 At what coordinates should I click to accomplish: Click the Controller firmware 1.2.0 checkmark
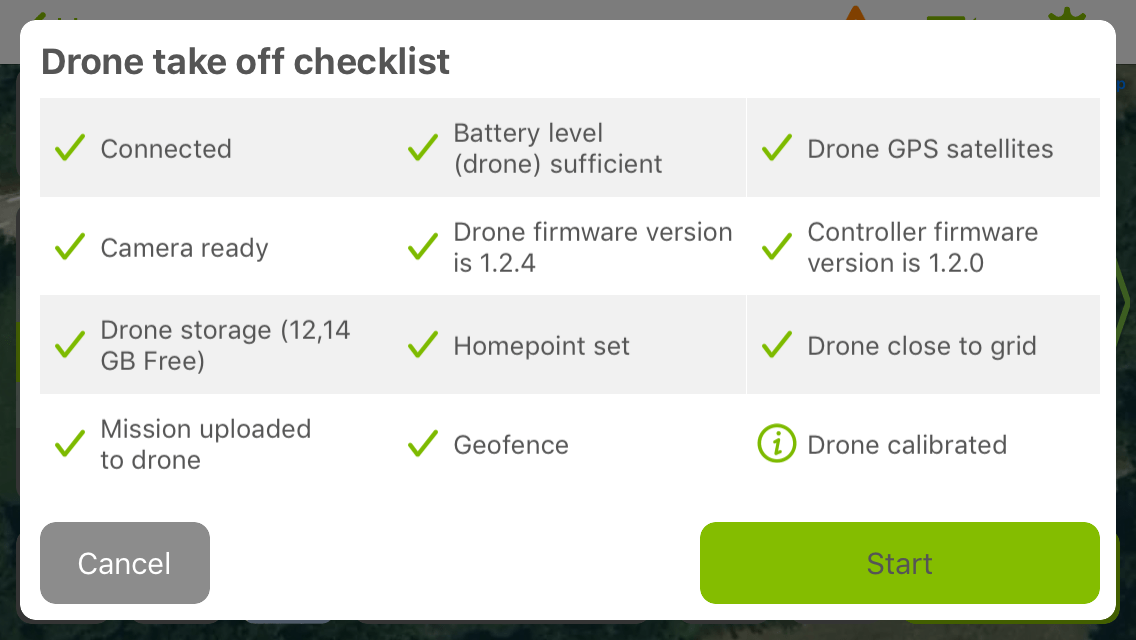coord(776,246)
